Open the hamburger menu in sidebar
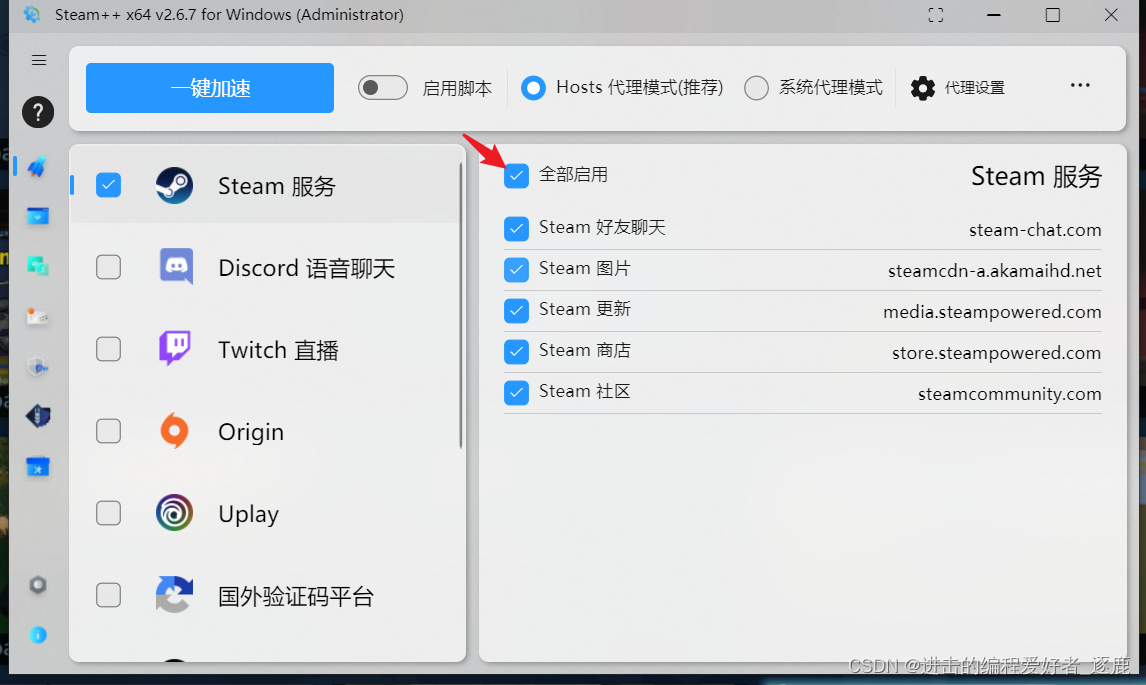 tap(39, 60)
